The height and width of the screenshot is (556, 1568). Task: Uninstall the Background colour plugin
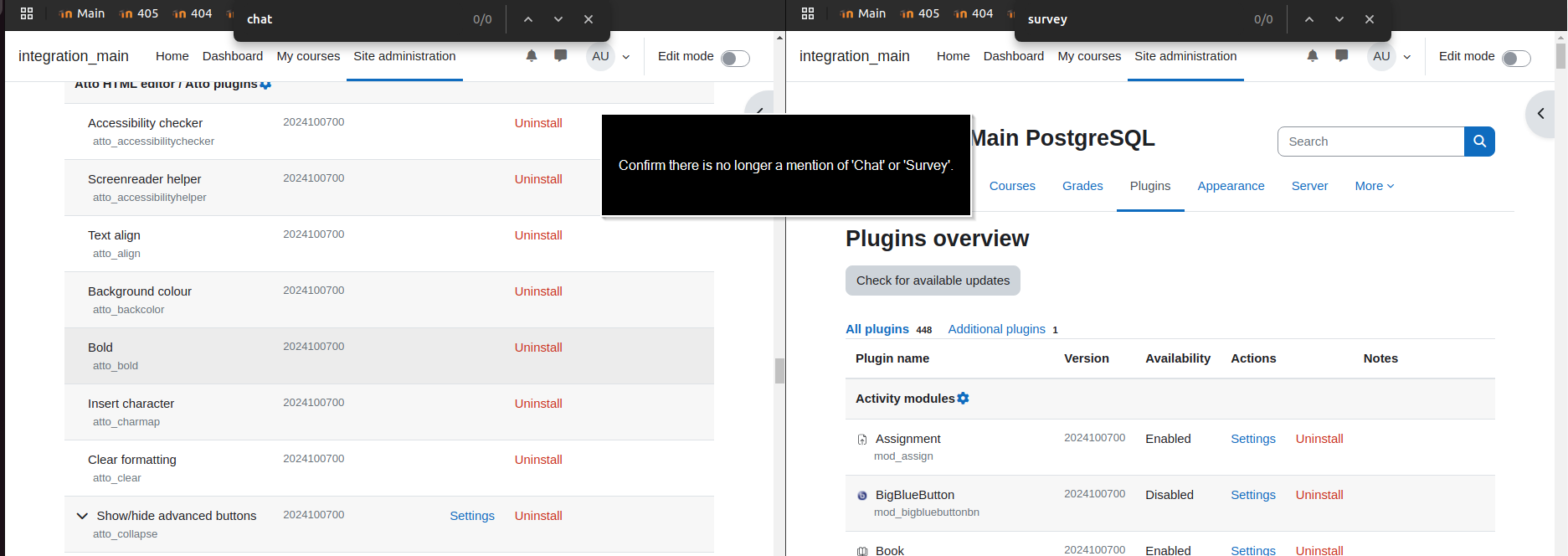(538, 291)
